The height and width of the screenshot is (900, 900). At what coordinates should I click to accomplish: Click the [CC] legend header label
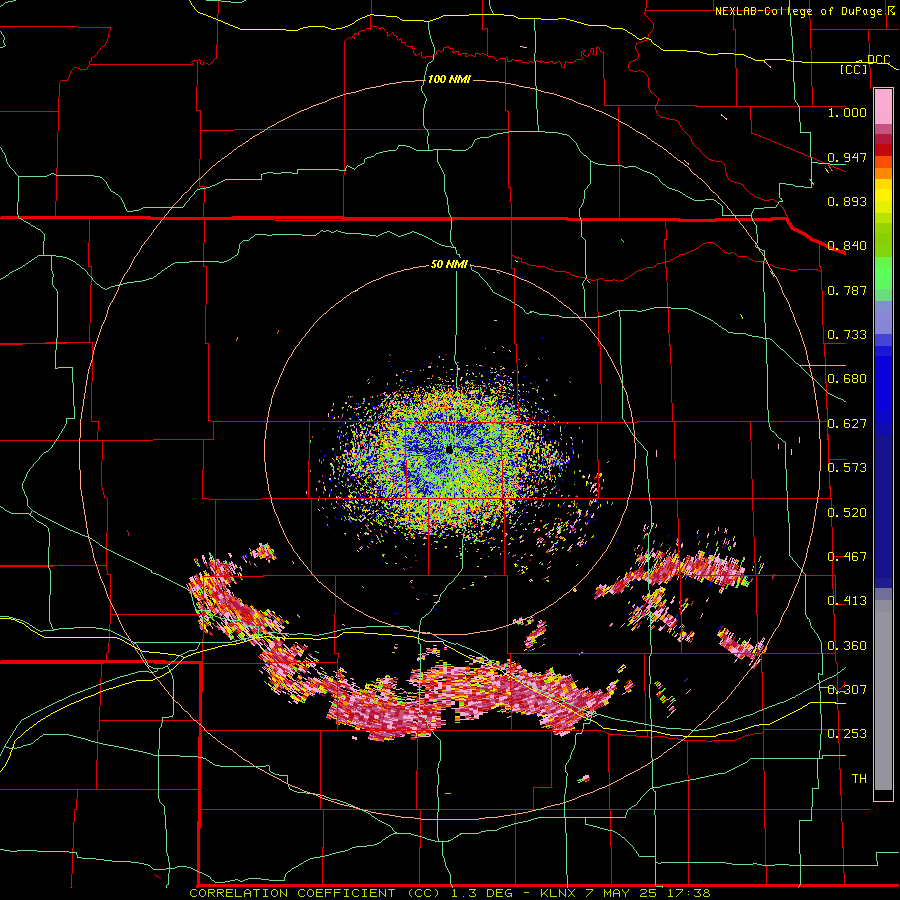854,69
